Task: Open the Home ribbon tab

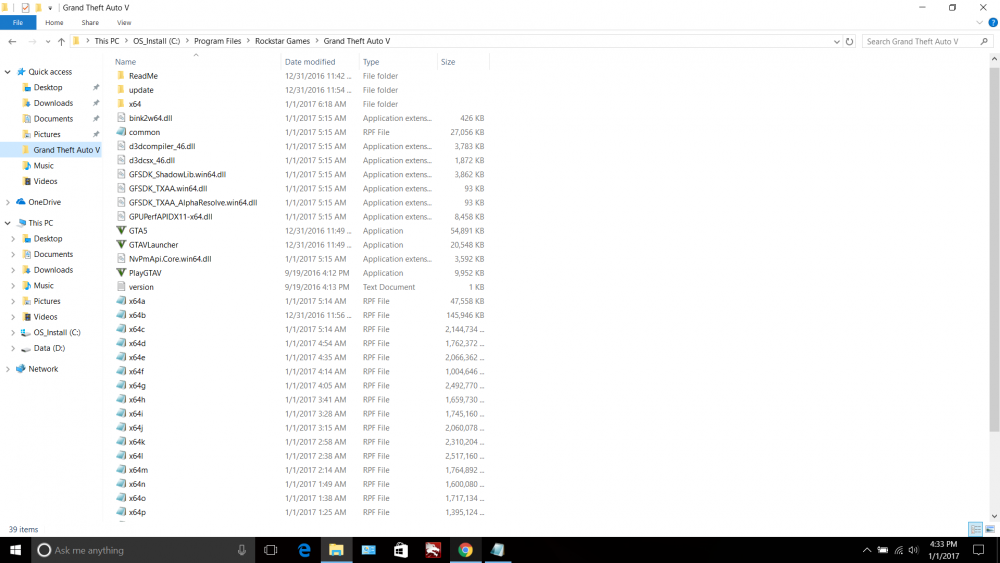Action: point(54,22)
